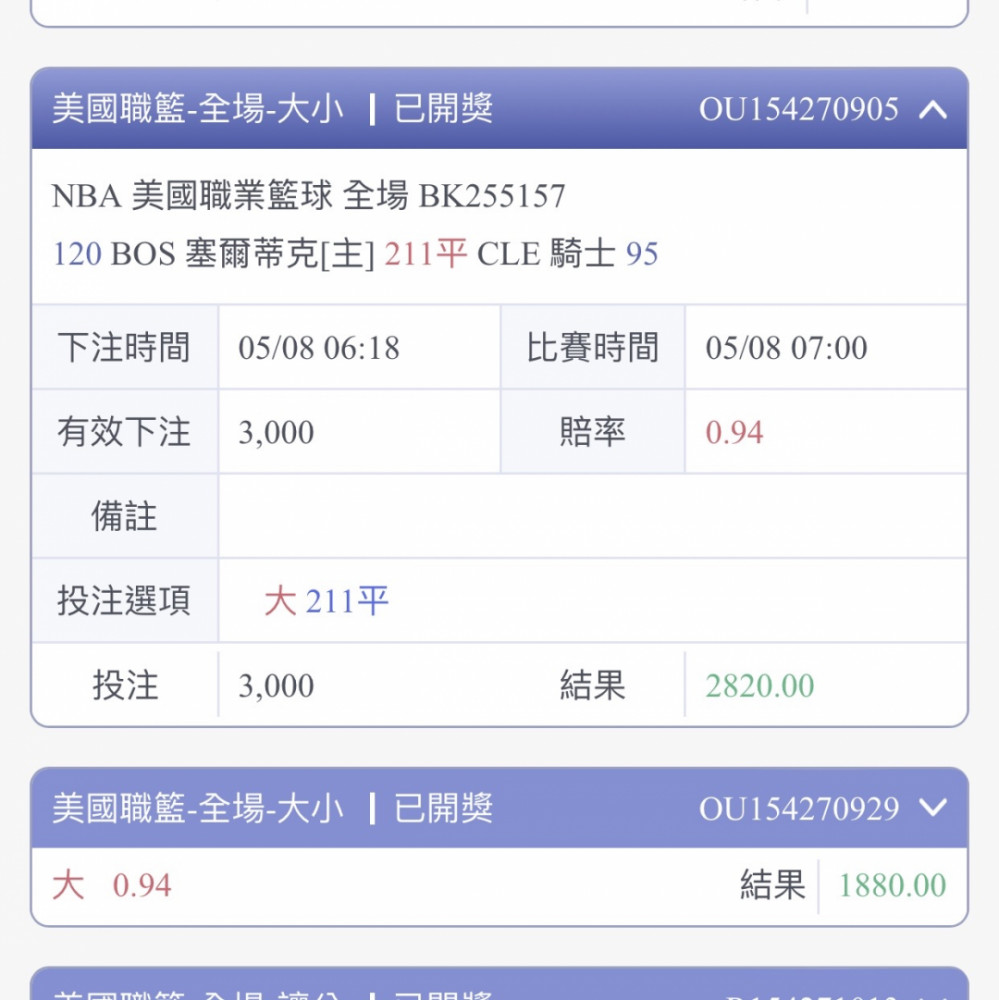Click the 已開獎 status on the collapsed card

coord(443,808)
